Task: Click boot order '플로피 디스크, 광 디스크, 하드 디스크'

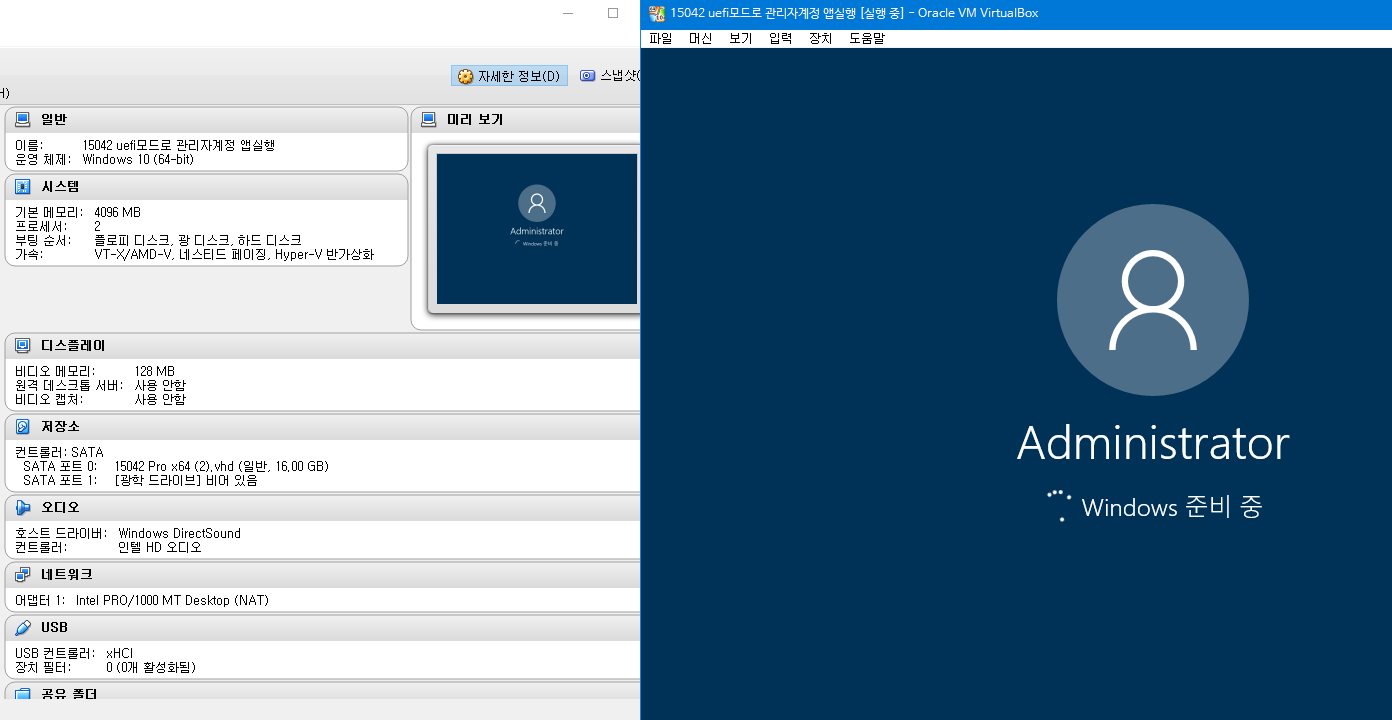Action: click(x=197, y=240)
